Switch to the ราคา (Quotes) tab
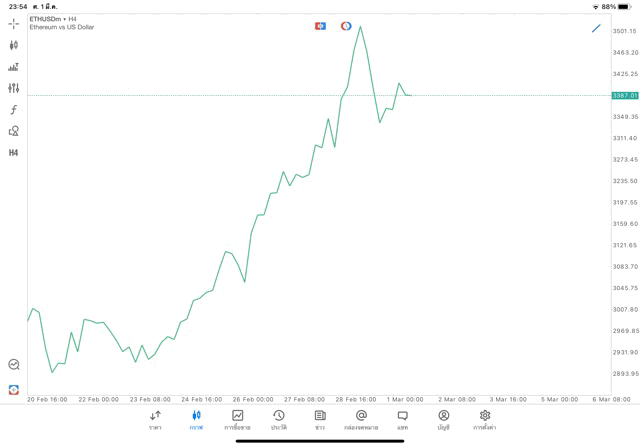The height and width of the screenshot is (447, 640). point(155,420)
